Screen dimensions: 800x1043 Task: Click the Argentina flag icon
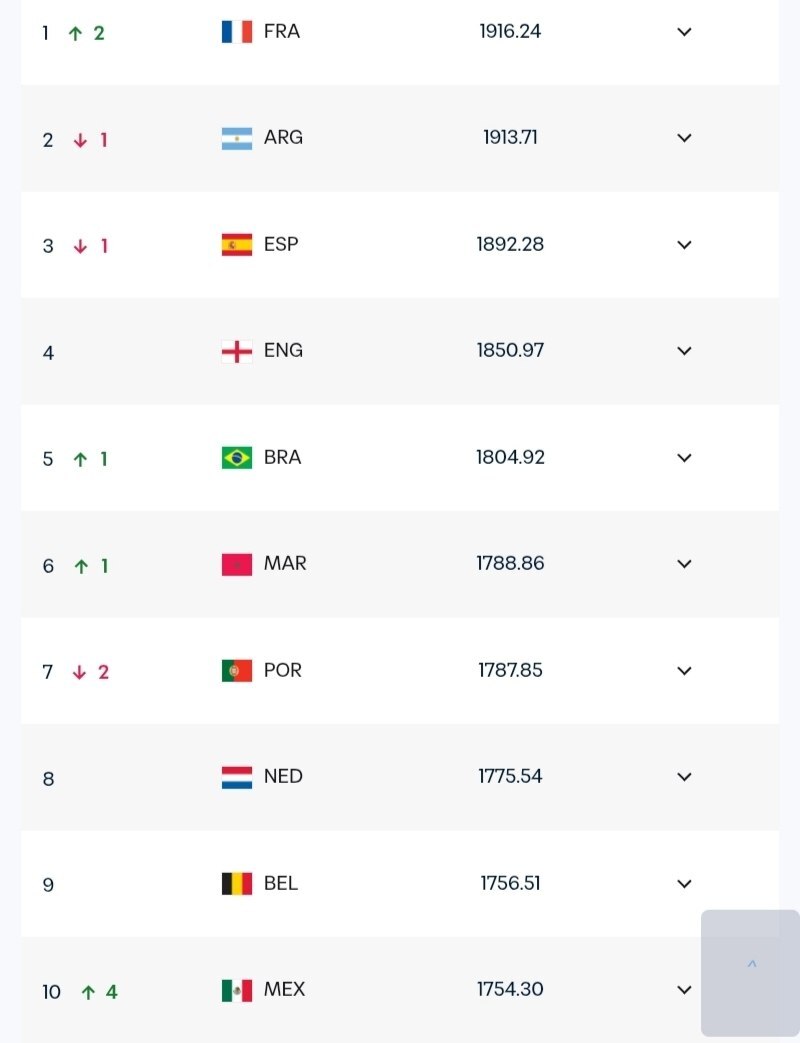237,138
